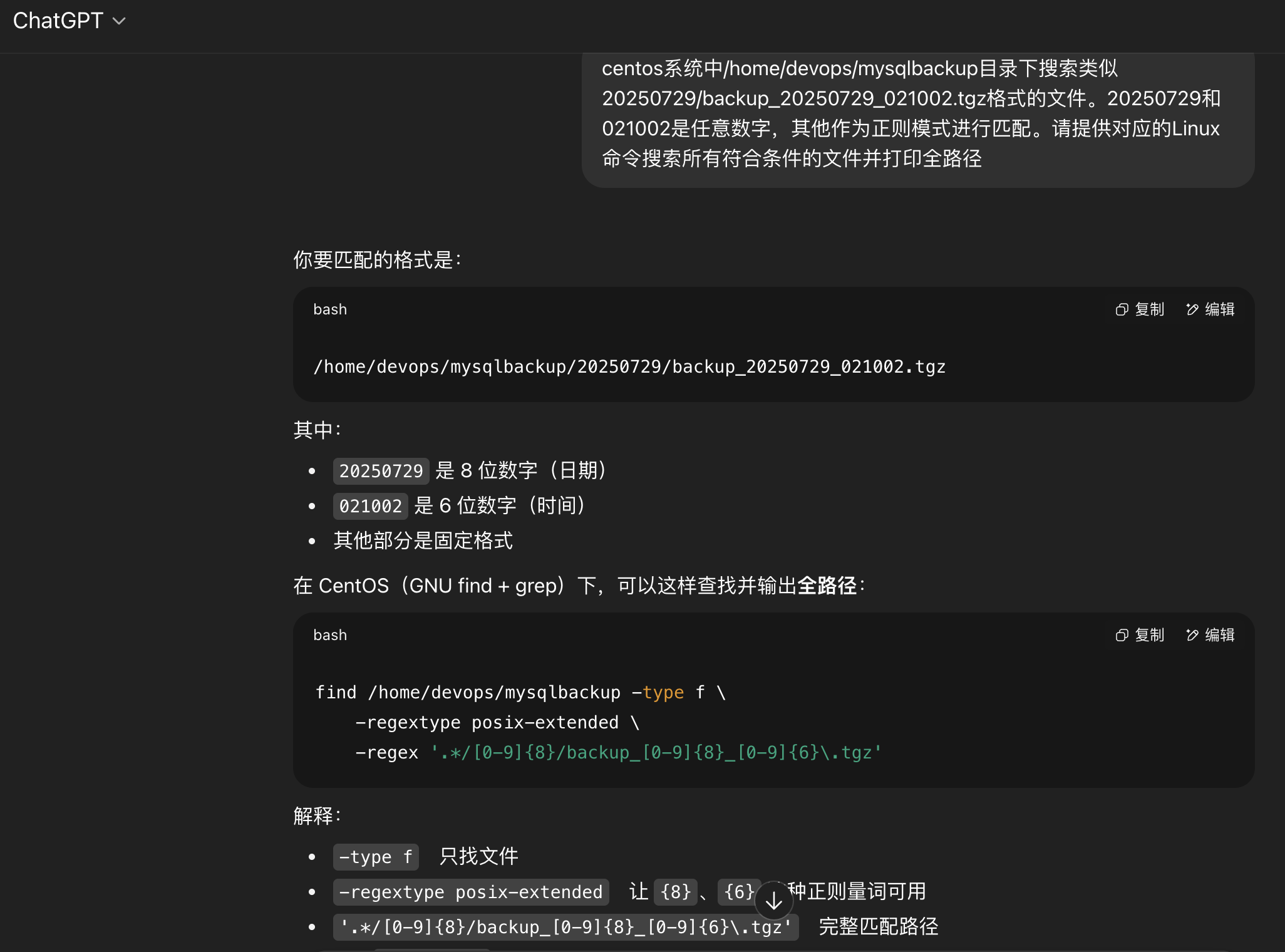The image size is (1285, 952).
Task: Click the 编辑 label in second code block
Action: [x=1220, y=635]
